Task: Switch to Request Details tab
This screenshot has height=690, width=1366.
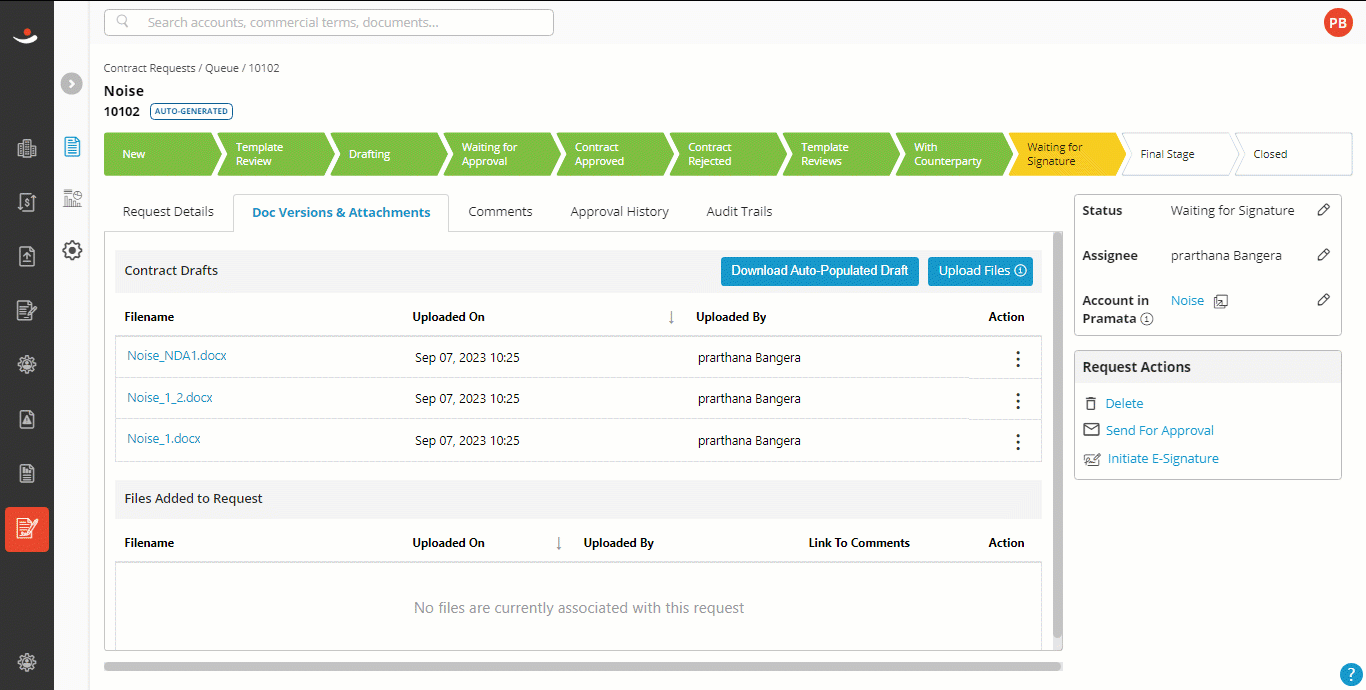Action: [x=168, y=211]
